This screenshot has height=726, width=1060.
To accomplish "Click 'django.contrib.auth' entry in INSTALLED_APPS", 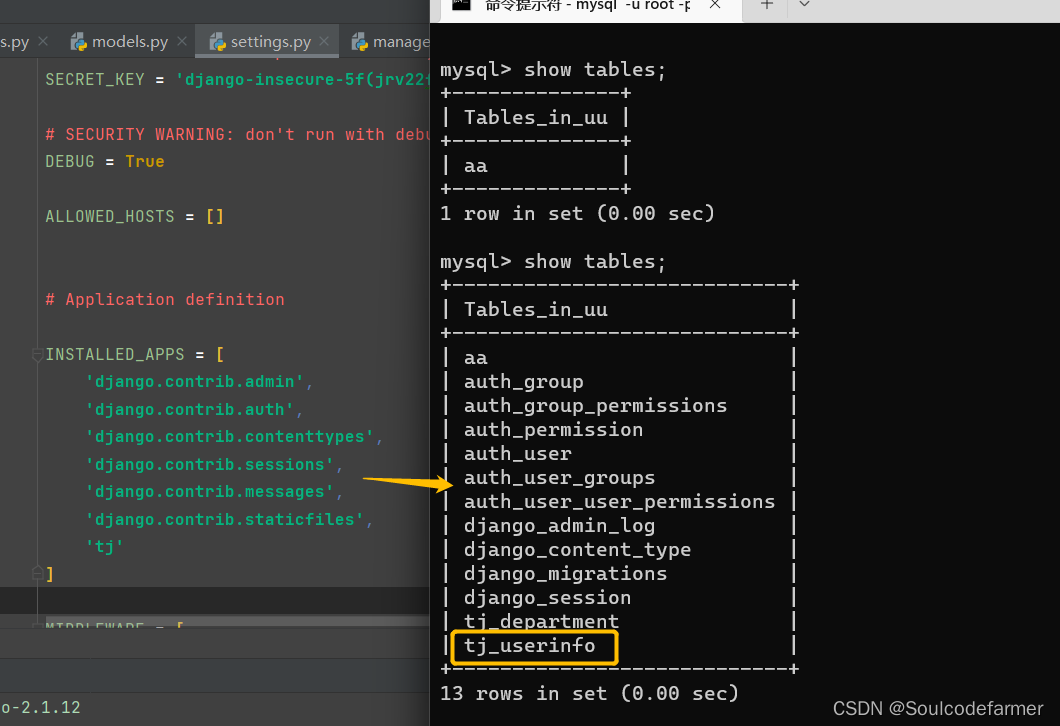I will [189, 410].
